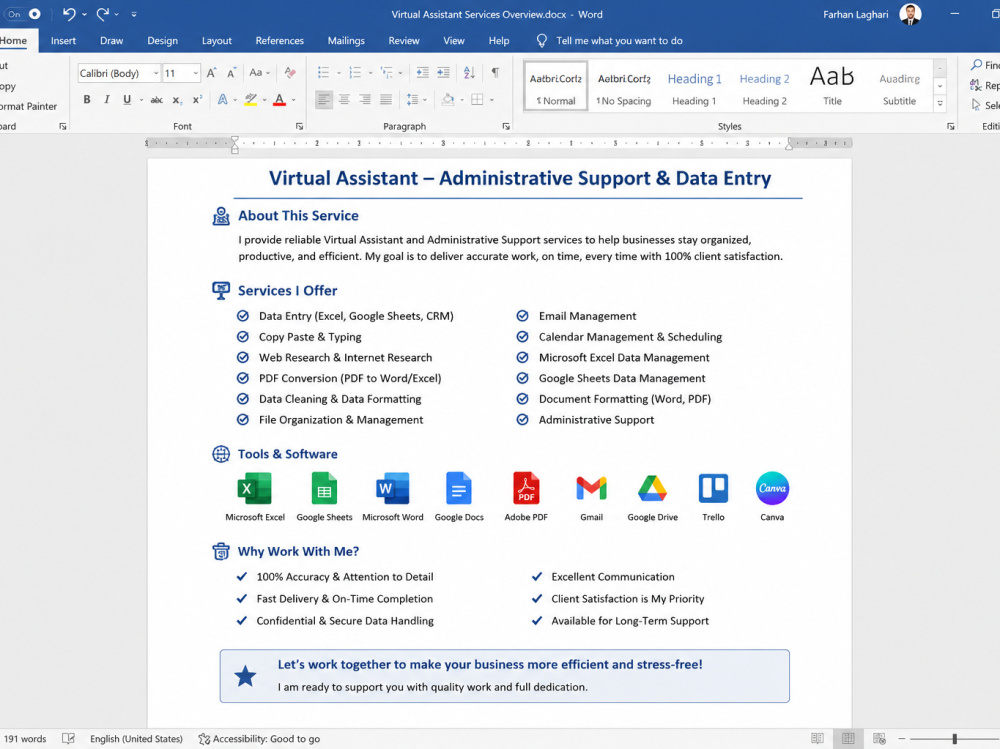The height and width of the screenshot is (749, 1000).
Task: Toggle Strikethrough formatting
Action: click(x=156, y=100)
